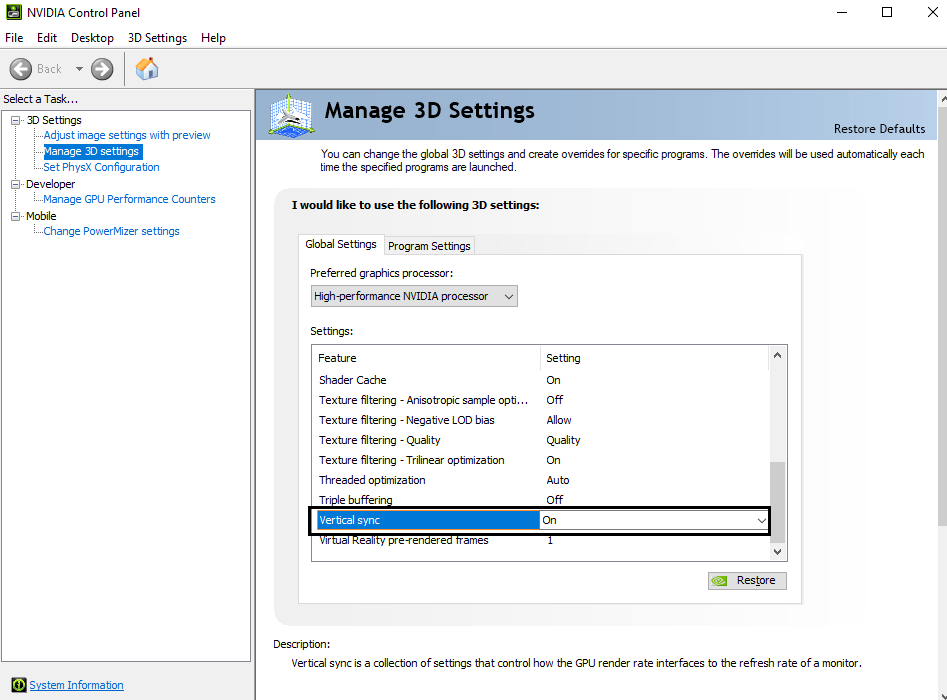Click Auto value for Threaded optimization
Screen dimensions: 947x700
coord(557,480)
